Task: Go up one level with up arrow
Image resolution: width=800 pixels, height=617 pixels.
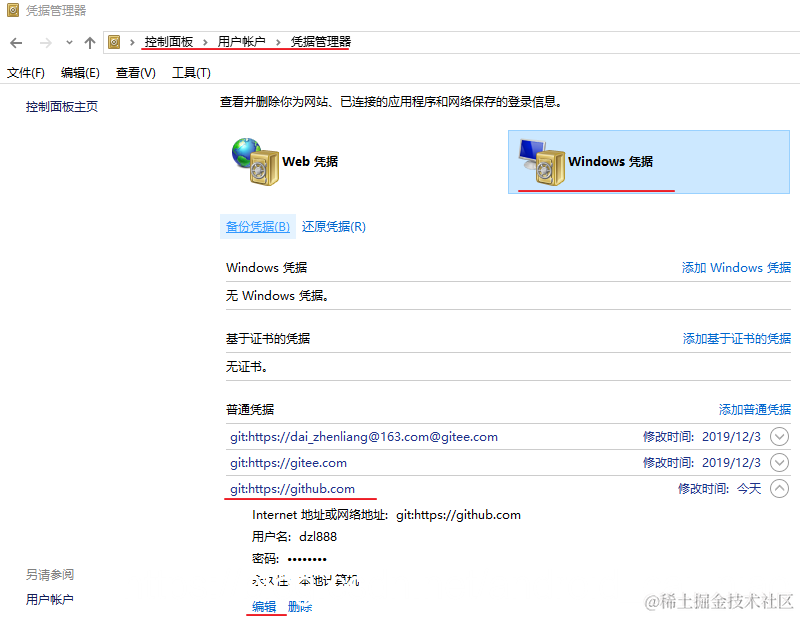Action: 90,43
